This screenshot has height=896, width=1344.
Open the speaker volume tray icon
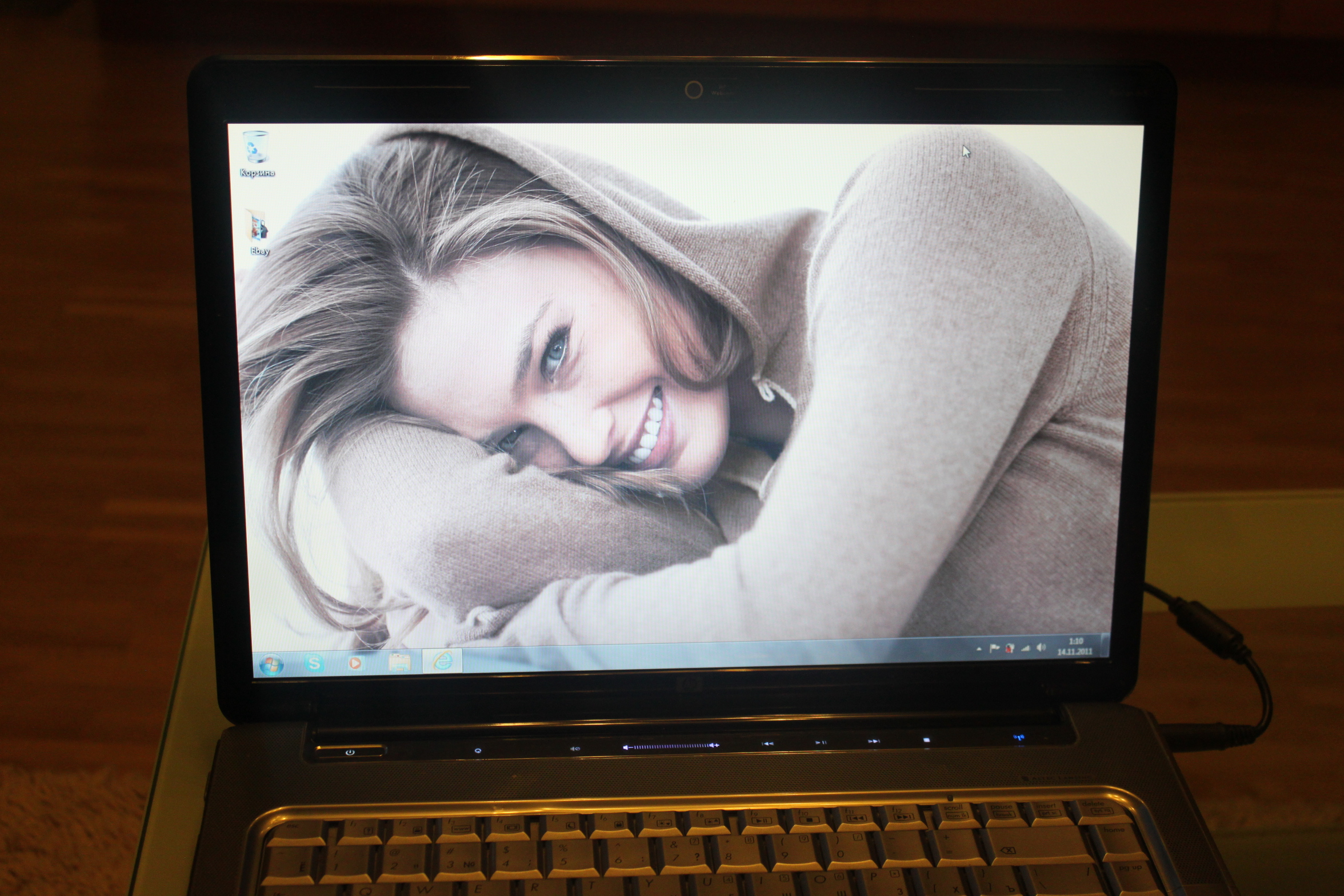1041,647
